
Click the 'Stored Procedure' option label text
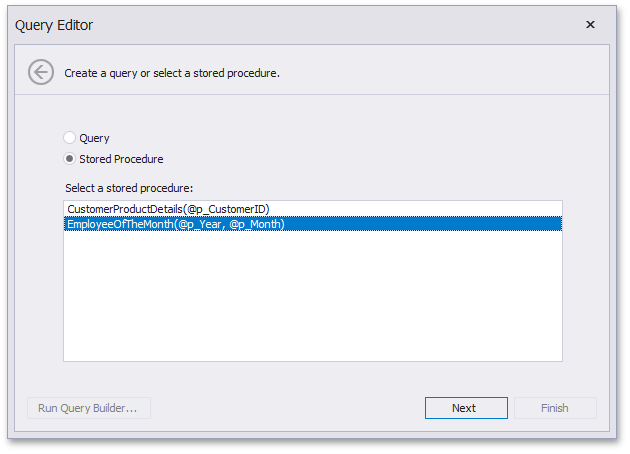pyautogui.click(x=121, y=159)
